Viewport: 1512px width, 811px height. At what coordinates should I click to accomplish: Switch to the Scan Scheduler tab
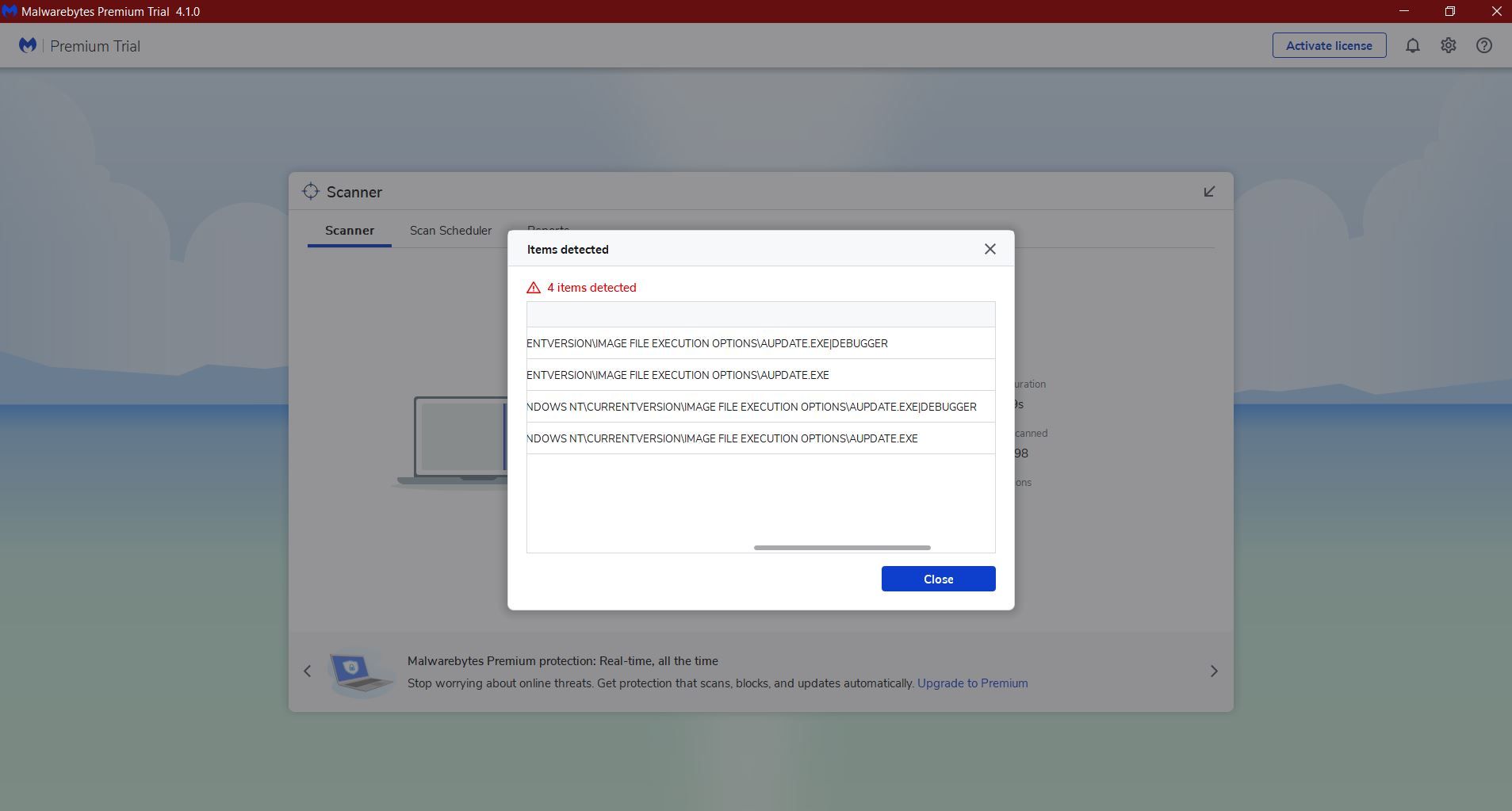click(450, 231)
